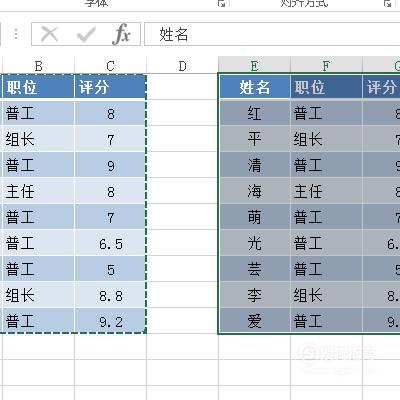Viewport: 400px width, 400px height.
Task: Open the Alignment group dialog launcher
Action: tap(387, 4)
